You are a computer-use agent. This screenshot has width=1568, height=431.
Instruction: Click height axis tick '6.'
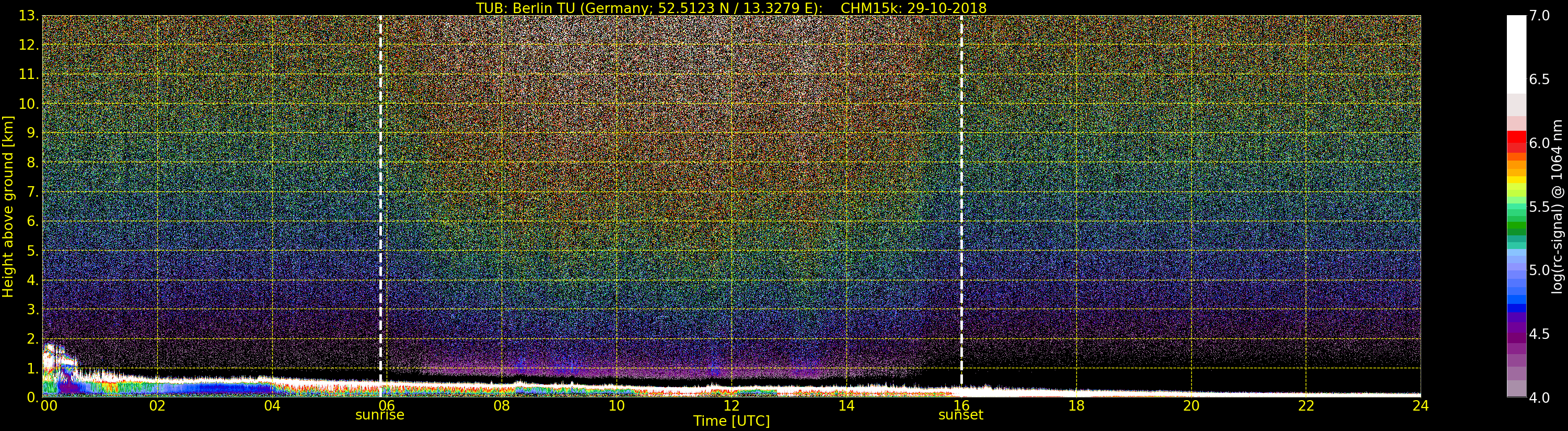pos(33,221)
